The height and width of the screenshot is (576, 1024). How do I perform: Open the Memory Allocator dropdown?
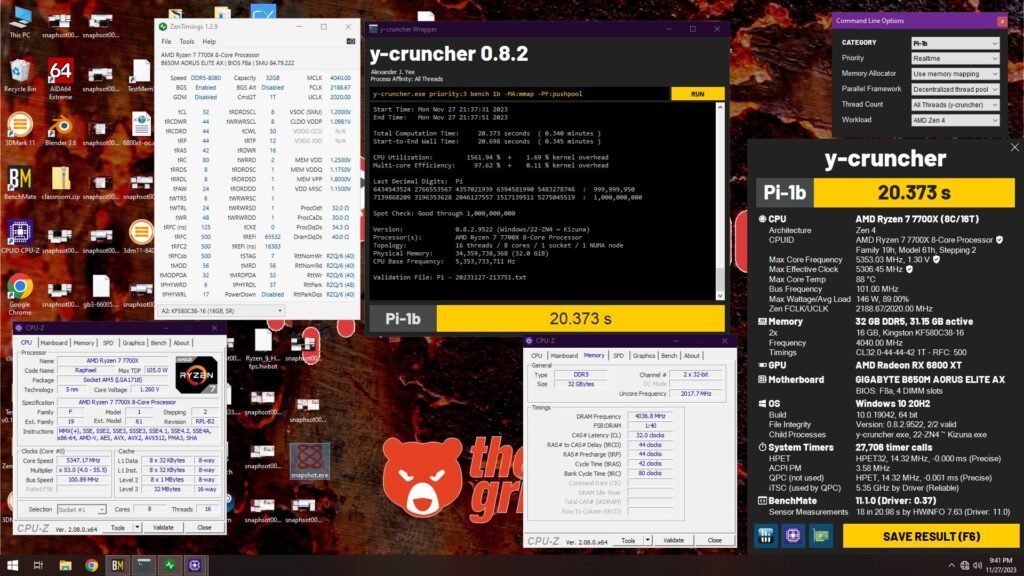[953, 73]
